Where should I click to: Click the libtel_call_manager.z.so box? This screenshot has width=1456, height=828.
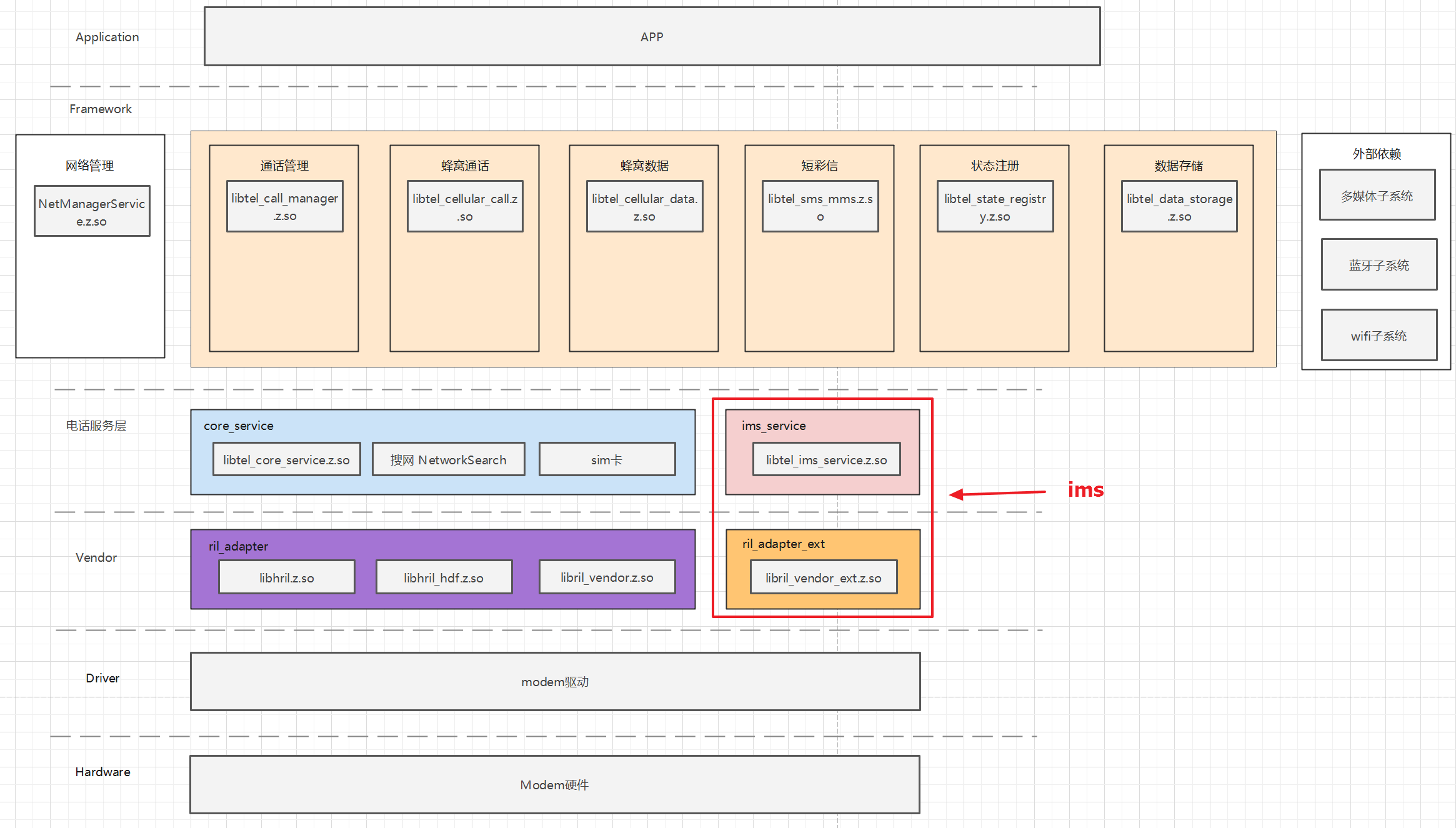(284, 207)
